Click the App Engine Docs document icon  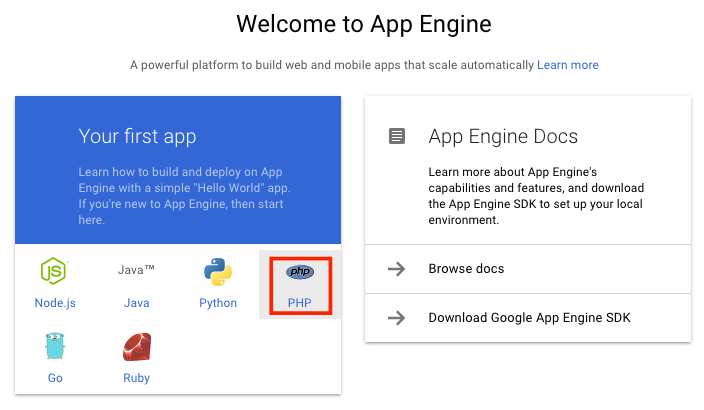(397, 136)
